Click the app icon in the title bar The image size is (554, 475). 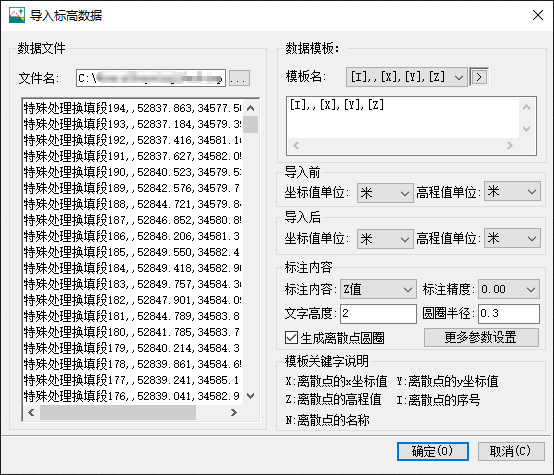coord(17,15)
